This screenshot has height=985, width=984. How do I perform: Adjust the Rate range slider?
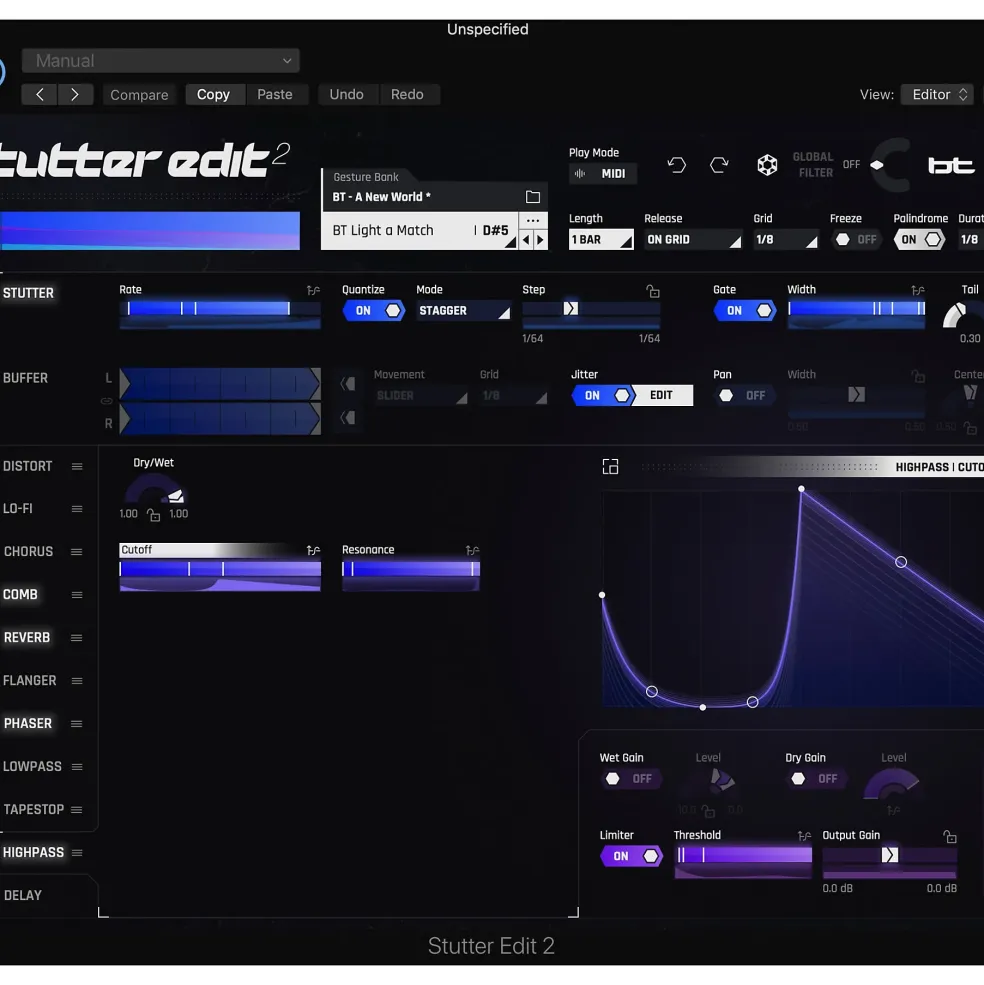click(220, 308)
